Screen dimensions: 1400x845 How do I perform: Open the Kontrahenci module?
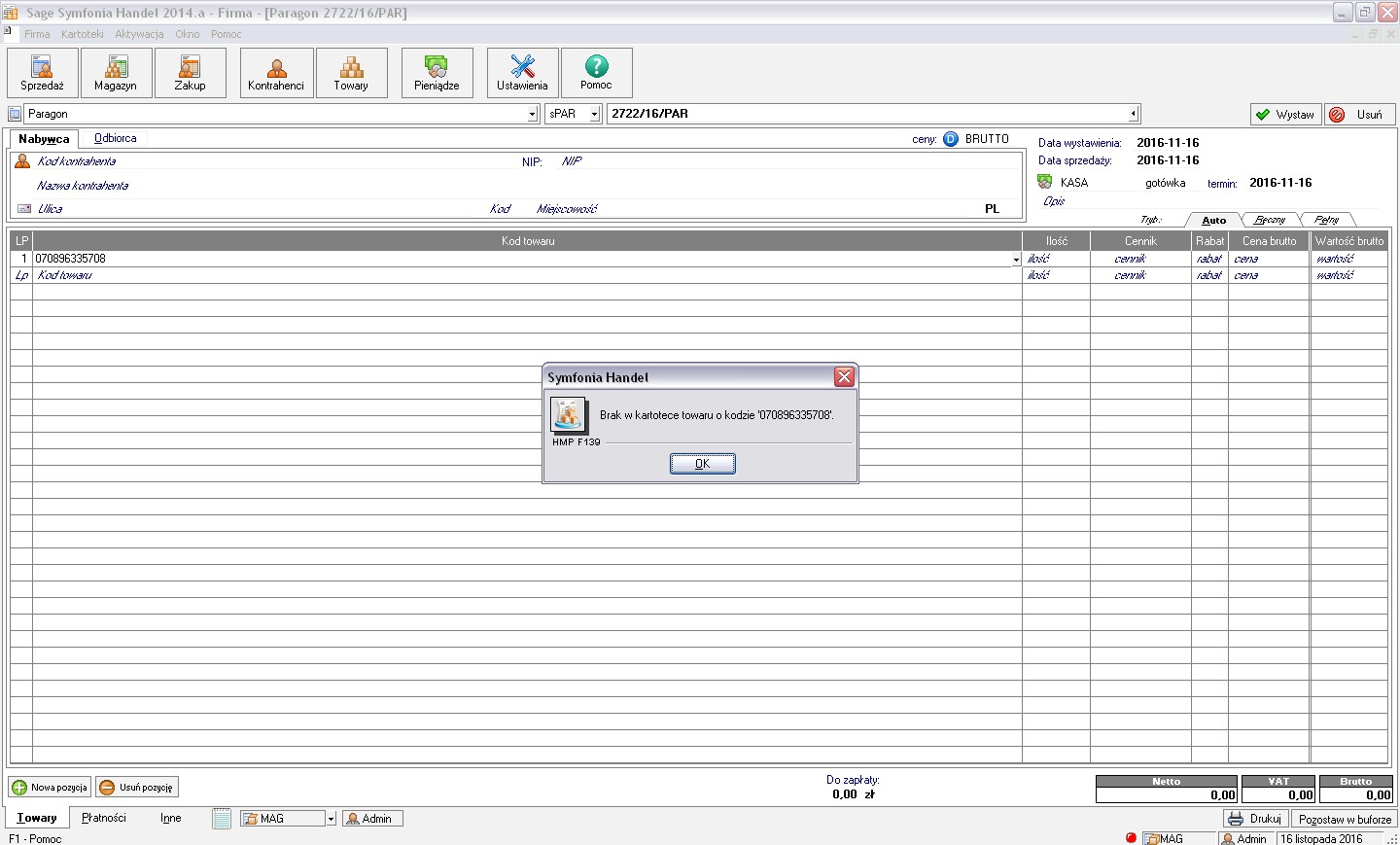pyautogui.click(x=277, y=73)
